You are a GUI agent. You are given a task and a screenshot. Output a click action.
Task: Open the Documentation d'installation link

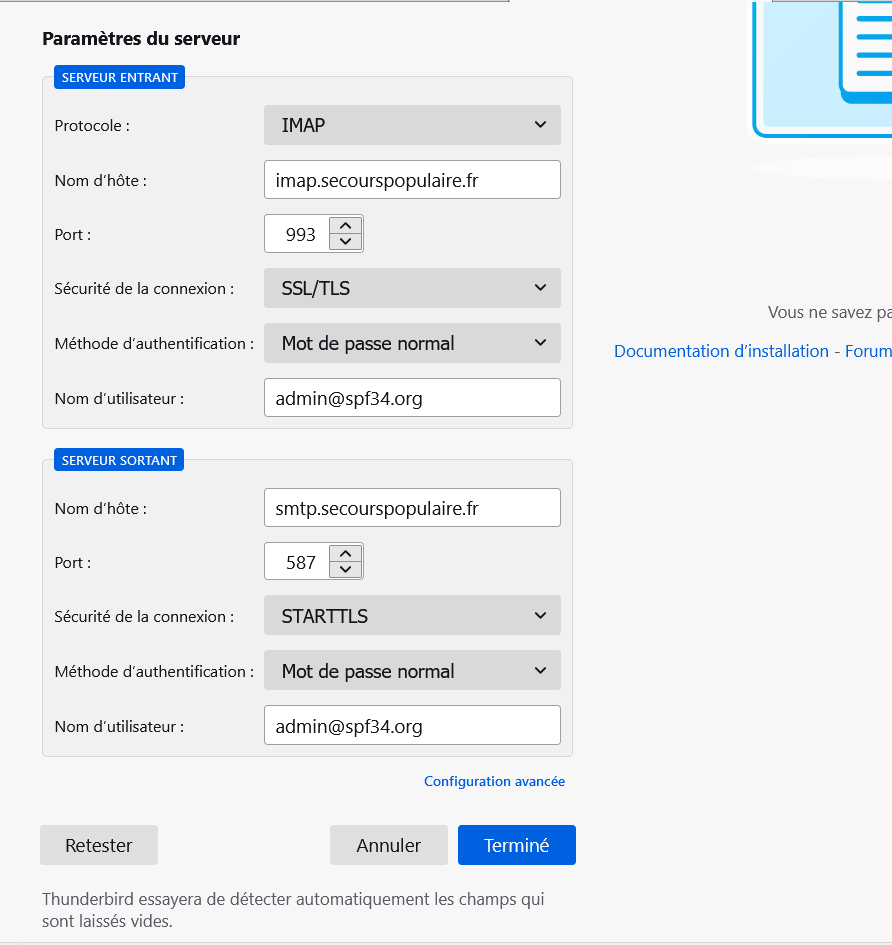tap(721, 351)
